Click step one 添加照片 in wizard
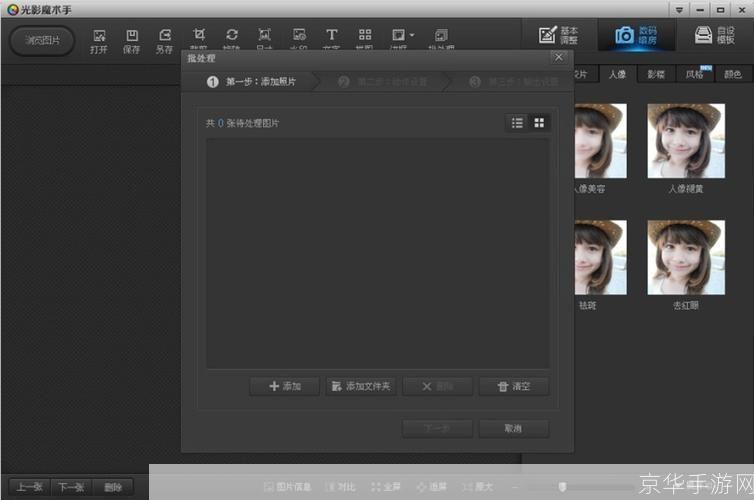 251,82
